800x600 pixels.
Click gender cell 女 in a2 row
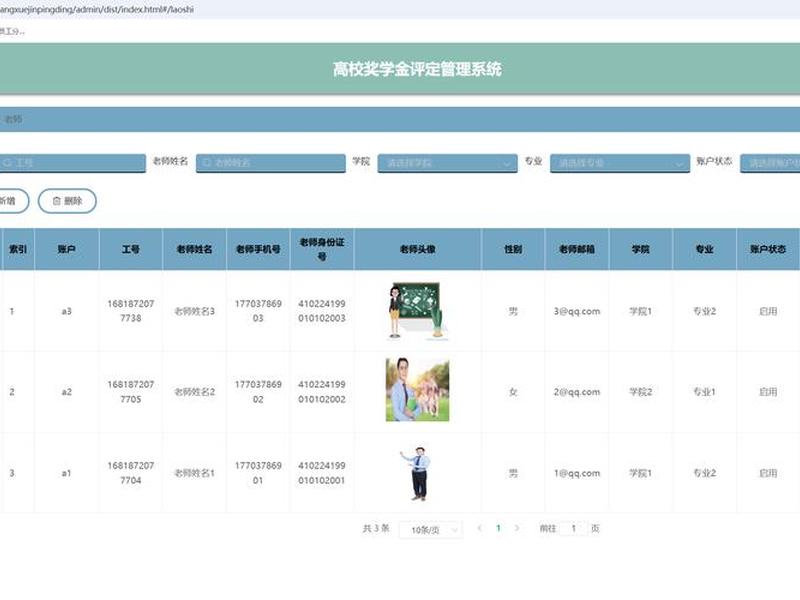tap(513, 392)
